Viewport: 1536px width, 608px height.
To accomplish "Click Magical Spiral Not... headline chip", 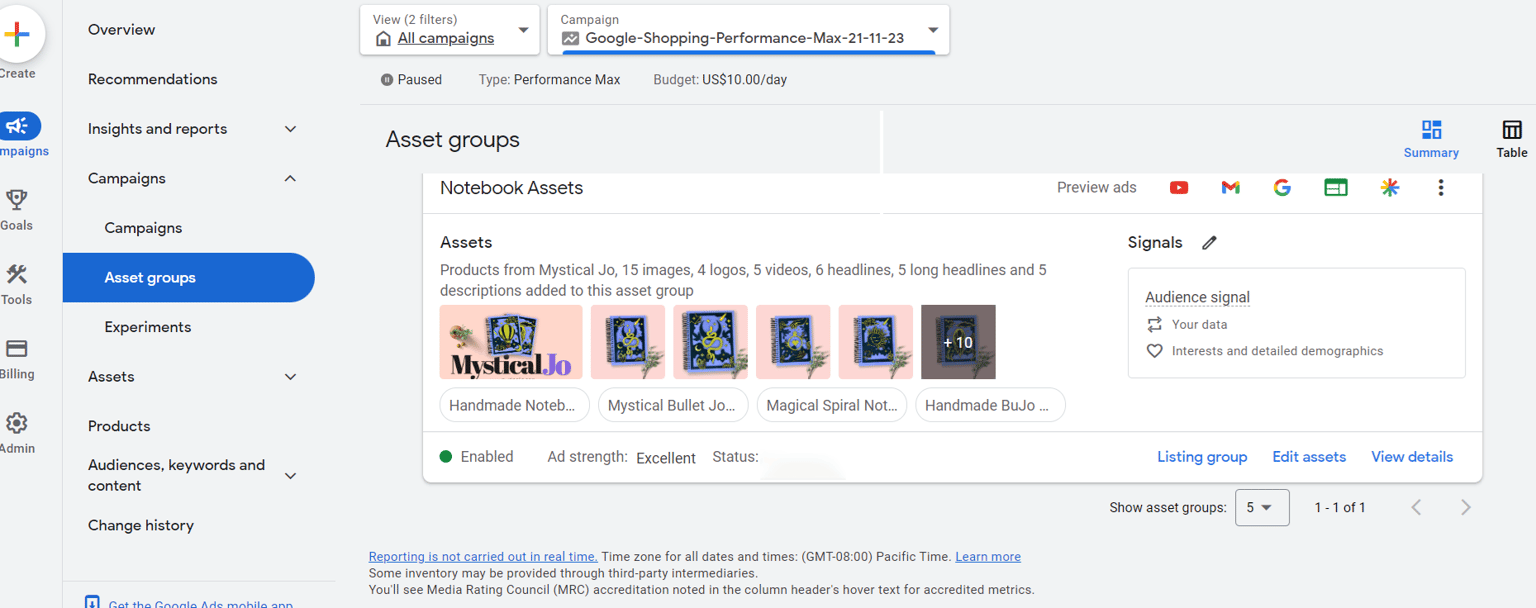I will pos(832,405).
